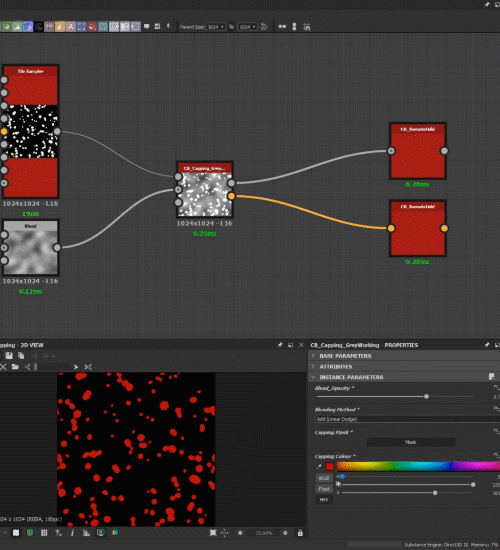The height and width of the screenshot is (550, 500).
Task: Click the Float button
Action: [x=324, y=489]
